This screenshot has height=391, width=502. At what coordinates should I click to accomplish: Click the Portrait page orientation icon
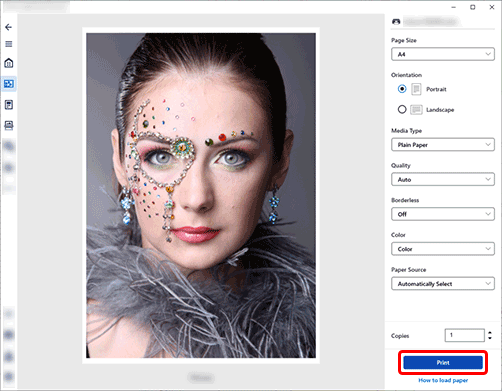416,89
